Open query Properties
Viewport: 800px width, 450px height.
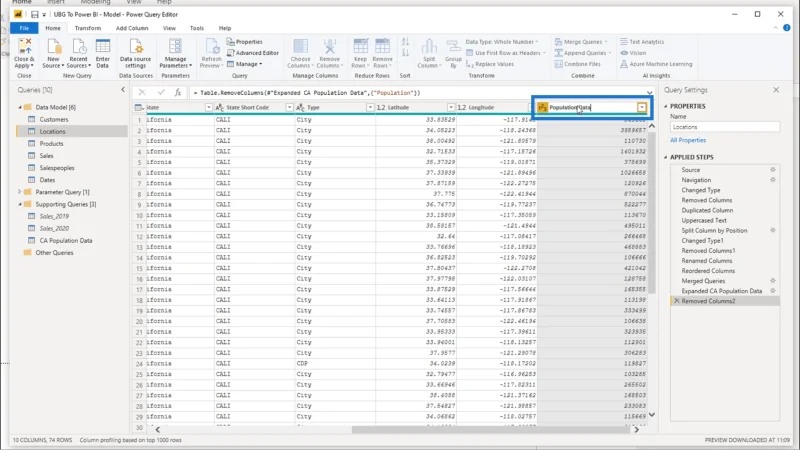pyautogui.click(x=245, y=42)
